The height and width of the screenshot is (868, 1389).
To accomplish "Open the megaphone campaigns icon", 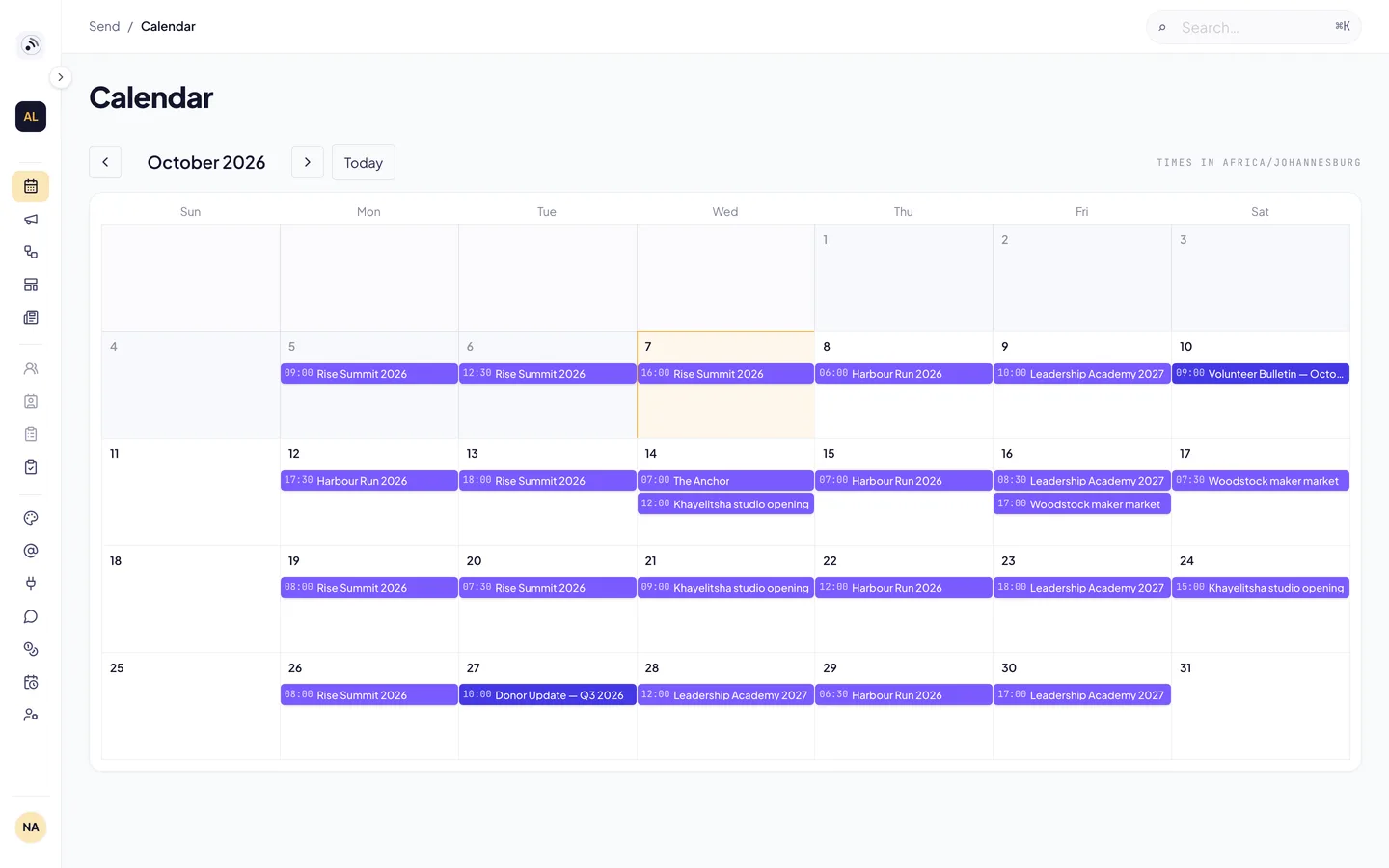I will click(x=31, y=219).
